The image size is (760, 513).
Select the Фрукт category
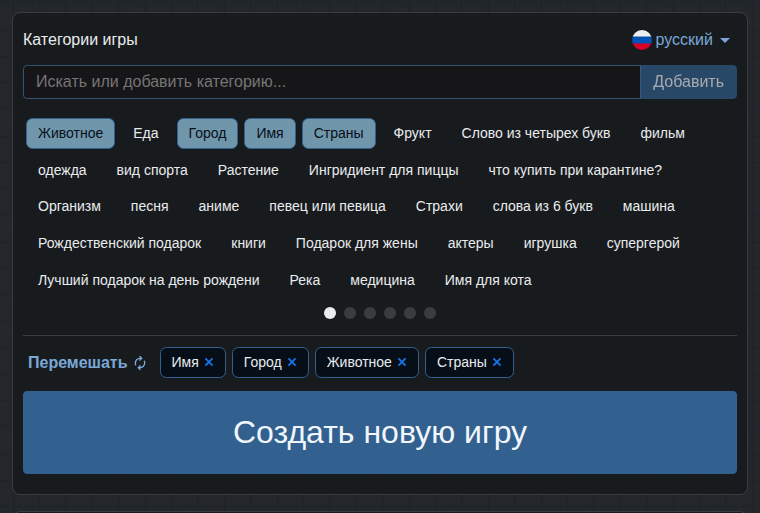[x=412, y=133]
